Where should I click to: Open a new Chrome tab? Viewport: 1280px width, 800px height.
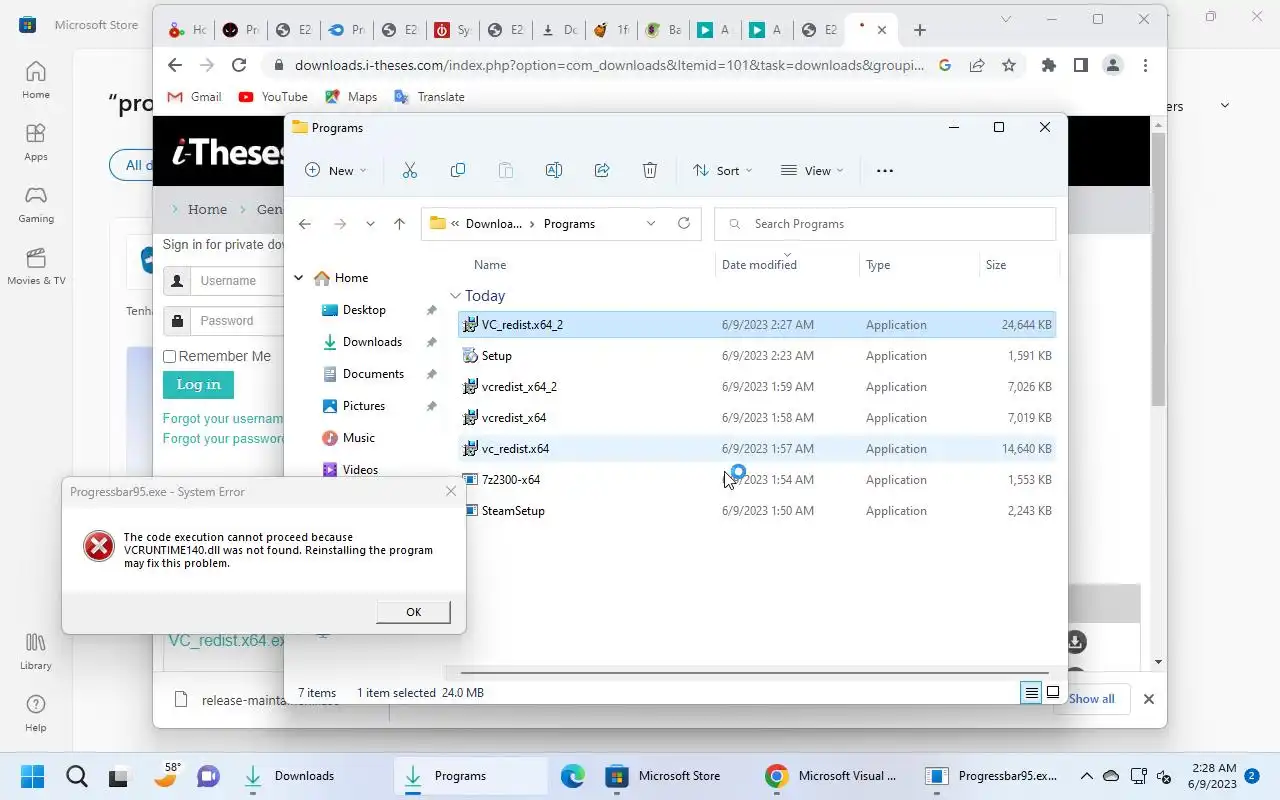pos(920,30)
